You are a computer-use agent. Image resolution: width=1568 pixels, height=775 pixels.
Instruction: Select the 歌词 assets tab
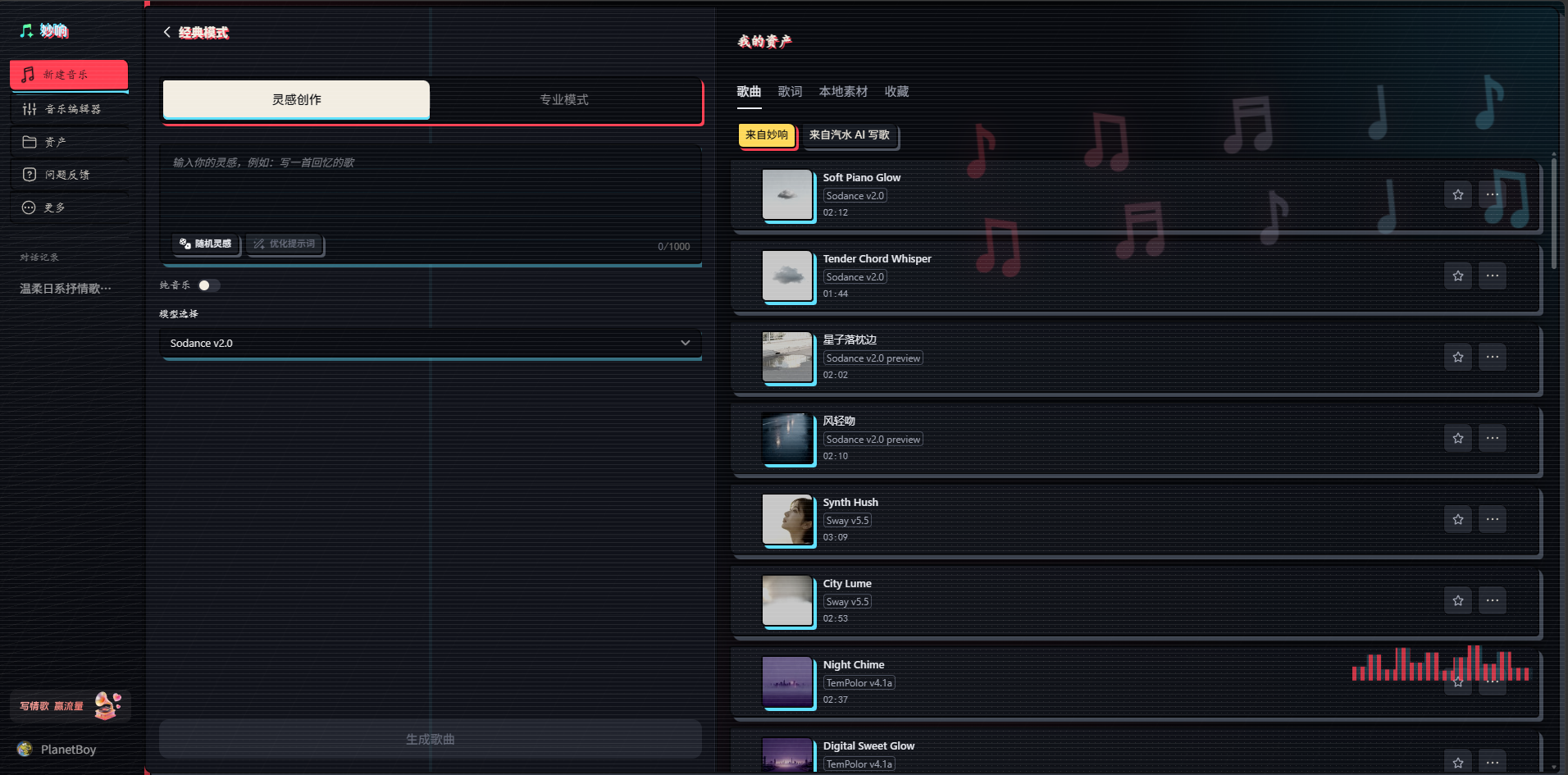pyautogui.click(x=790, y=92)
